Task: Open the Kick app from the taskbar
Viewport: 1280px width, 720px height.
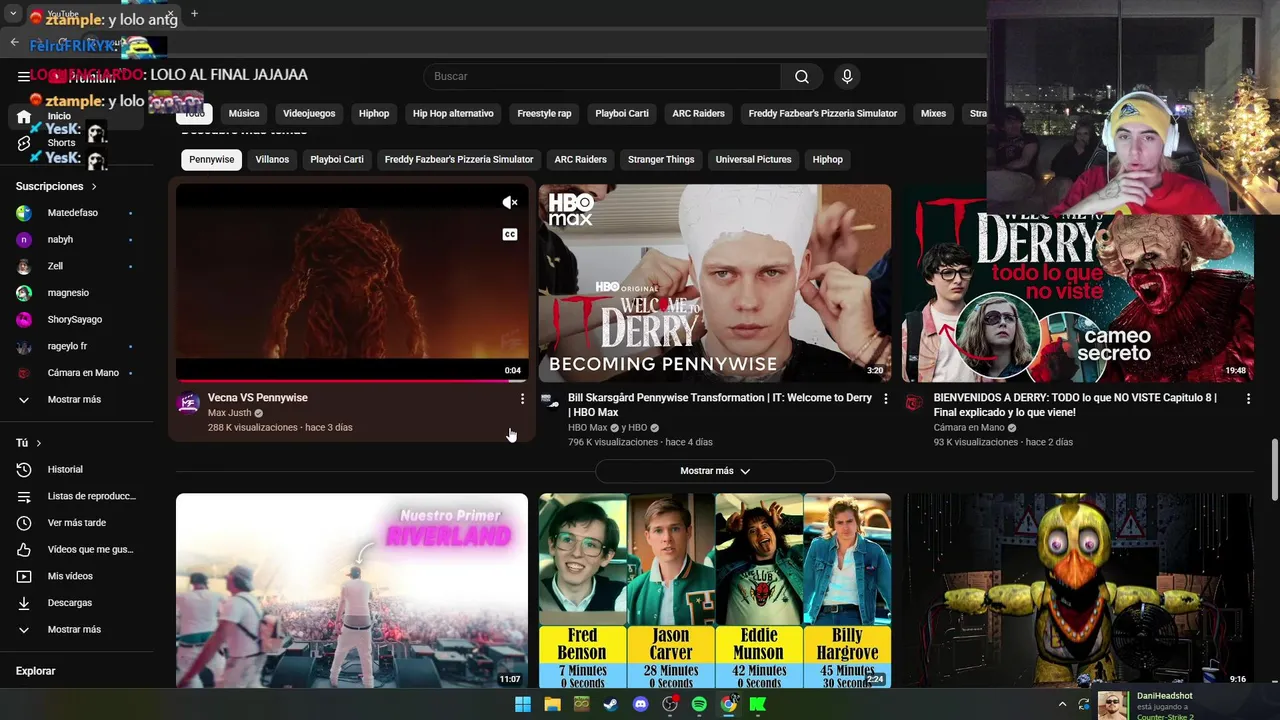Action: [758, 704]
